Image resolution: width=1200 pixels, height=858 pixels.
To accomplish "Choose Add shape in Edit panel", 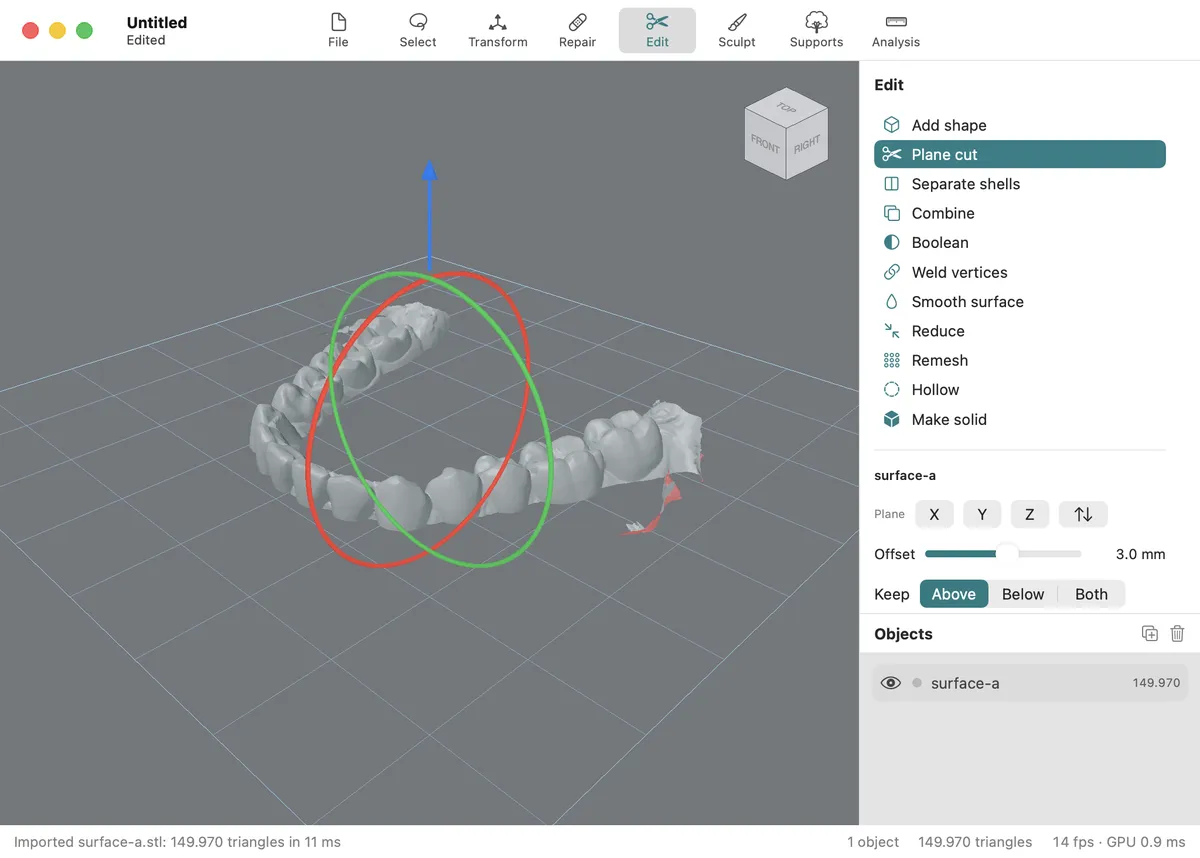I will [1020, 125].
